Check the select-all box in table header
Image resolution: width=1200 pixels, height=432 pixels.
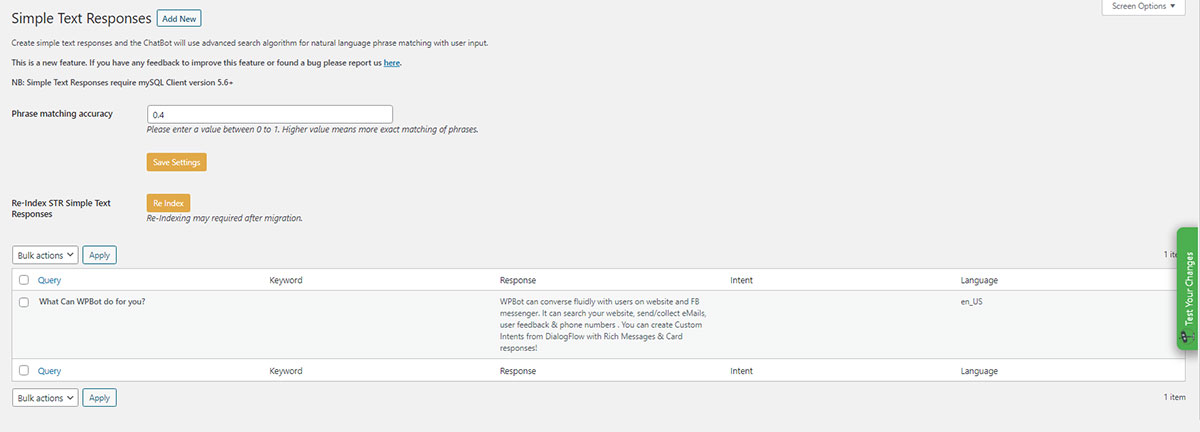pos(24,280)
